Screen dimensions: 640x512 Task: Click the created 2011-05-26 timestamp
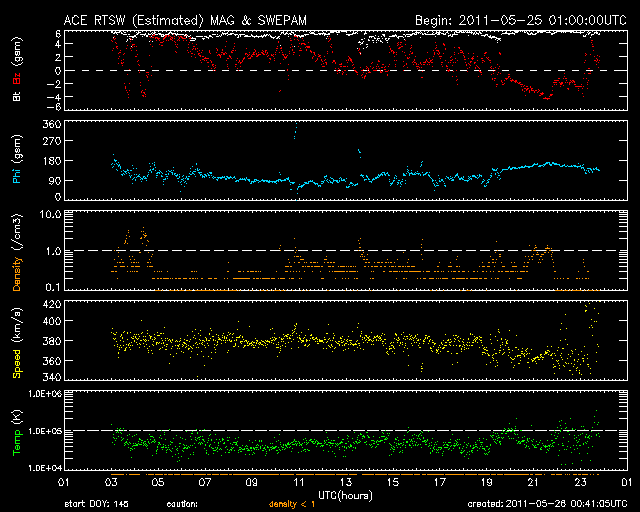547,504
